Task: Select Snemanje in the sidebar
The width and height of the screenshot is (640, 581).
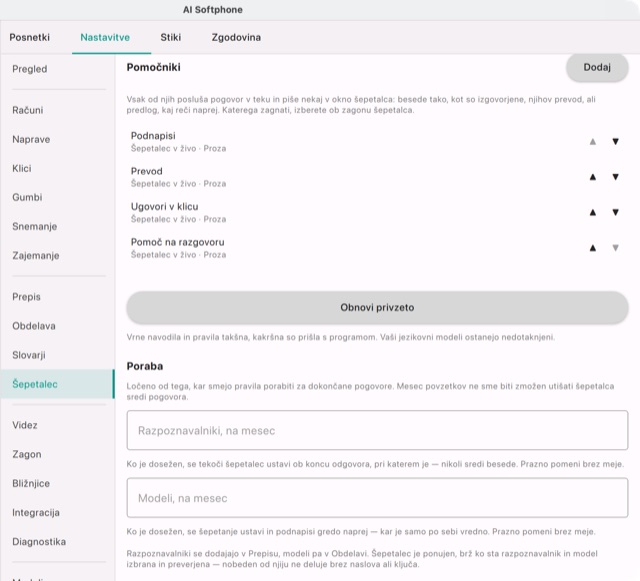Action: tap(58, 227)
